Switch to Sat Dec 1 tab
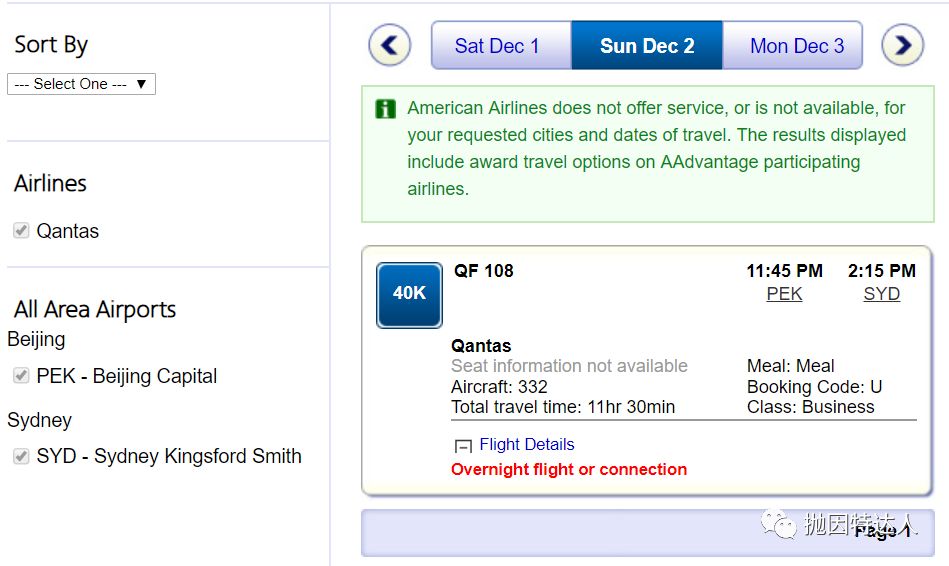The height and width of the screenshot is (566, 949). 497,46
